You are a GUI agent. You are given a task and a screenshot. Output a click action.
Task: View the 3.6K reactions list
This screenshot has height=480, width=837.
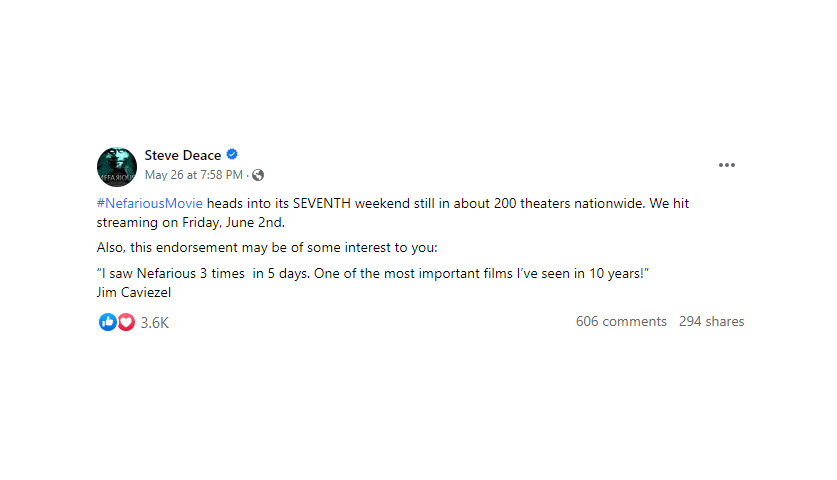tap(155, 322)
